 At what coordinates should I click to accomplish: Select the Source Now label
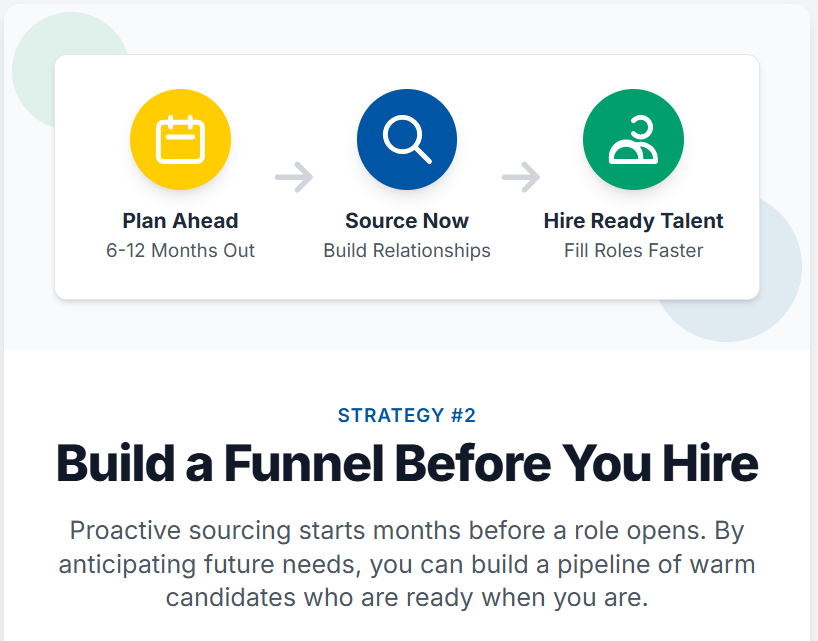[x=407, y=221]
